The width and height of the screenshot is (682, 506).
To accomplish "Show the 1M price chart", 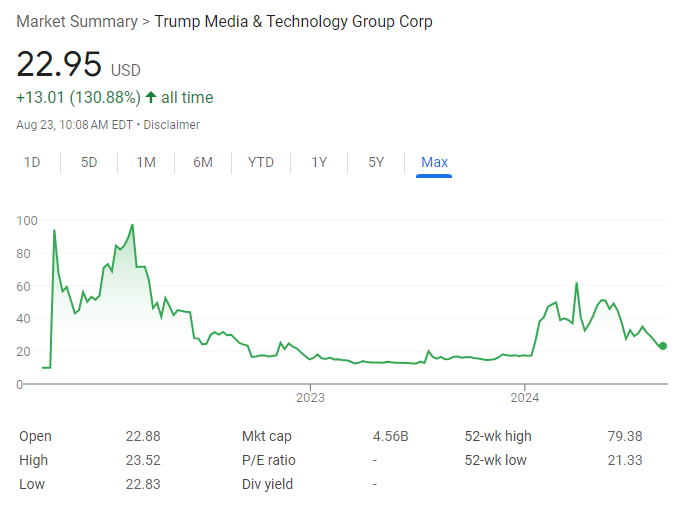I will (x=146, y=162).
